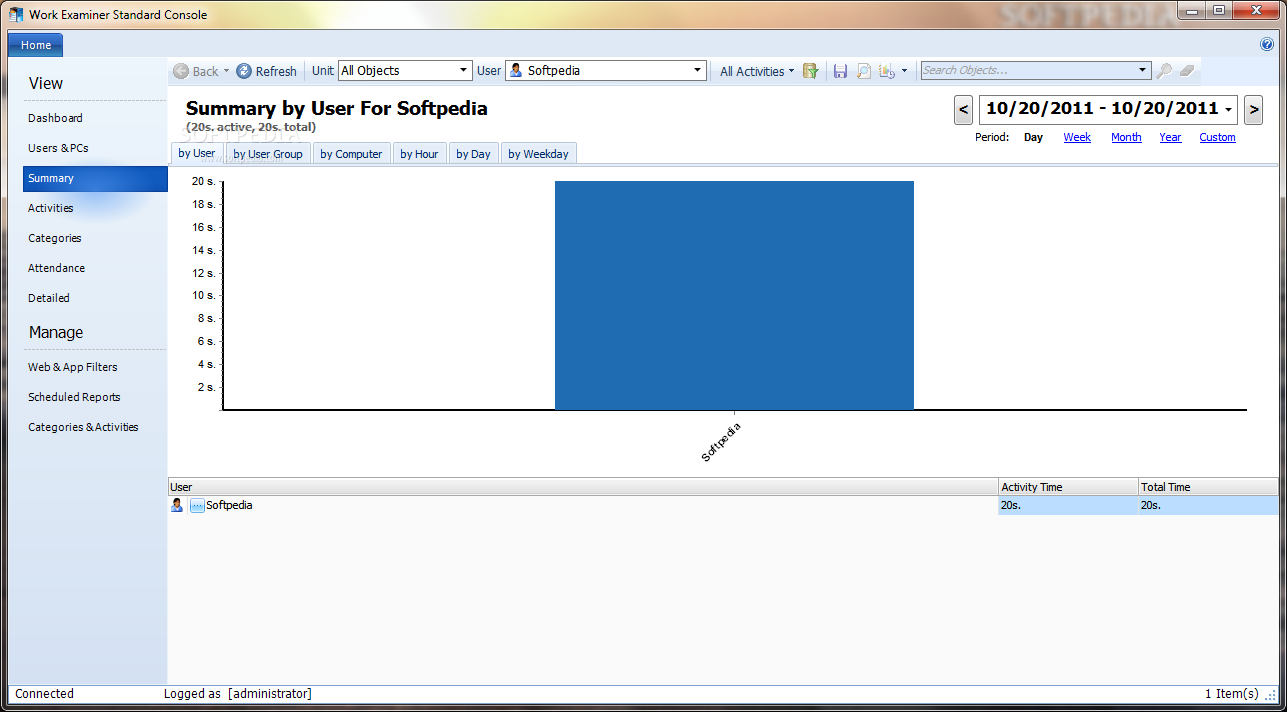Click the 20s. Total Time cell
1287x712 pixels.
pyautogui.click(x=1208, y=505)
